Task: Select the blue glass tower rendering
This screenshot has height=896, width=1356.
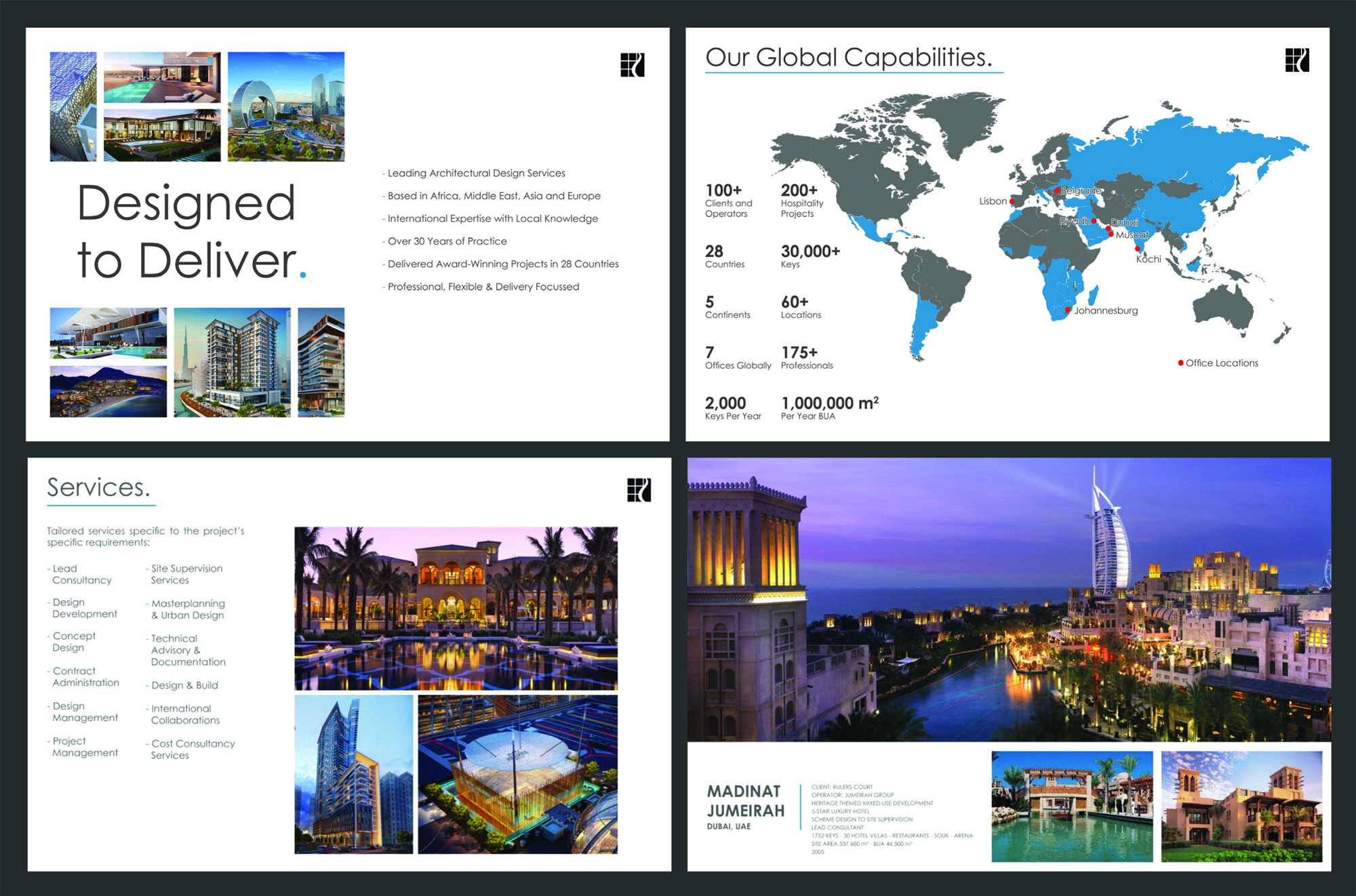Action: point(353,773)
